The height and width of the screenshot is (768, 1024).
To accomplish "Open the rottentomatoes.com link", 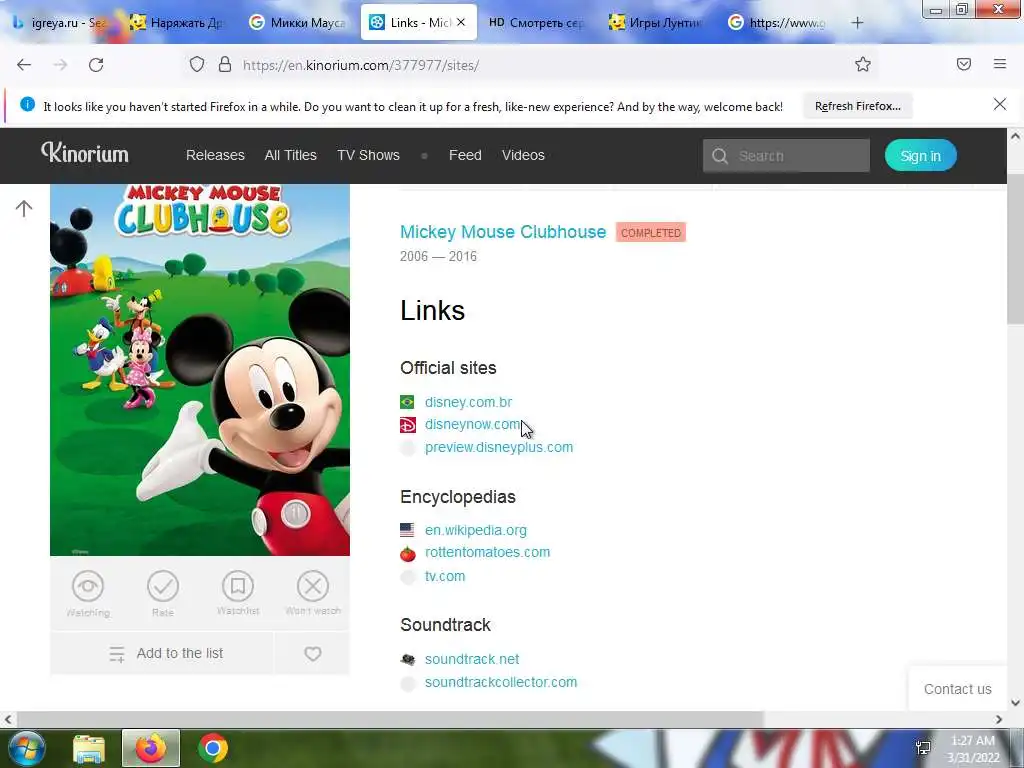I will pos(487,552).
